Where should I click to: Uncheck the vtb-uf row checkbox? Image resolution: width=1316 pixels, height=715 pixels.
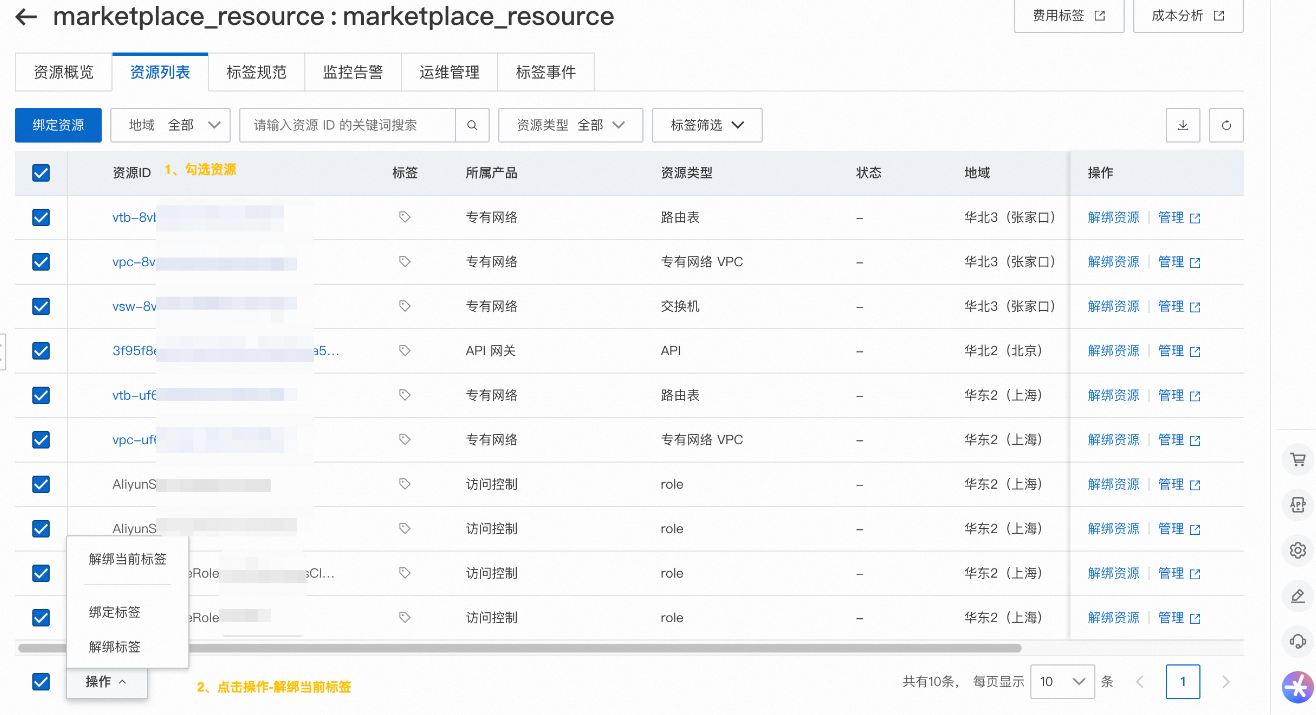click(x=41, y=395)
